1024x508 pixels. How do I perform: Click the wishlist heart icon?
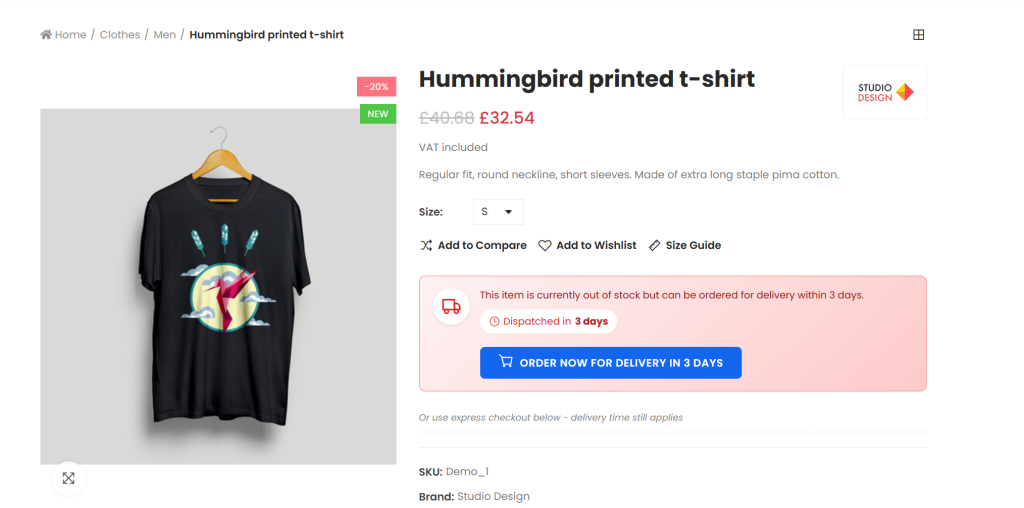click(545, 245)
